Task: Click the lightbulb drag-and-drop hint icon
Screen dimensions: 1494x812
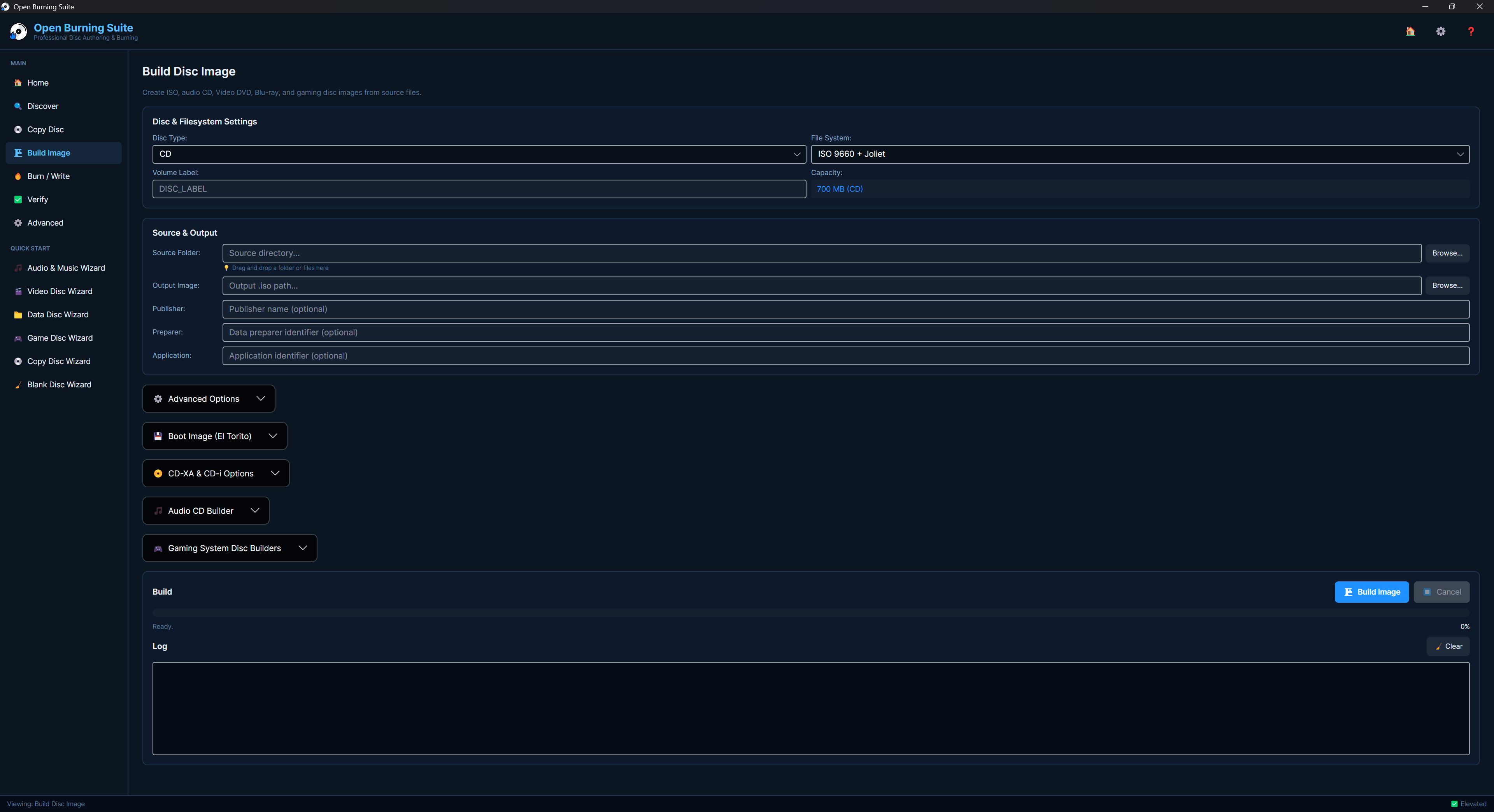Action: click(x=226, y=268)
